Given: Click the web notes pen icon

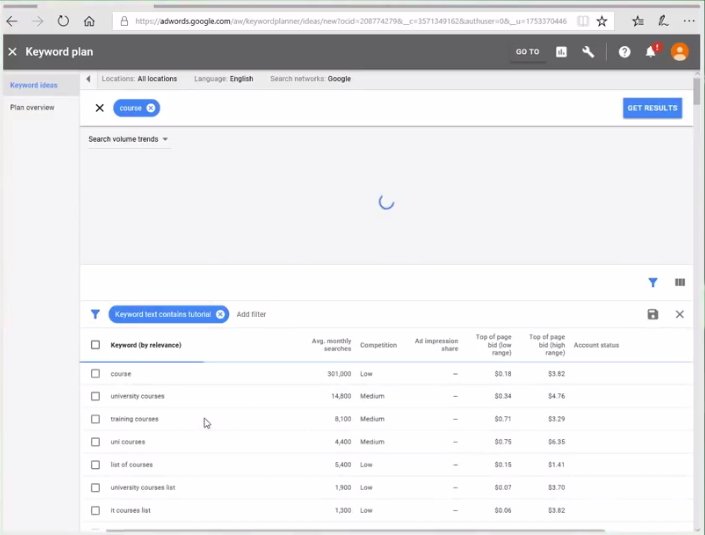Looking at the screenshot, I should (663, 21).
